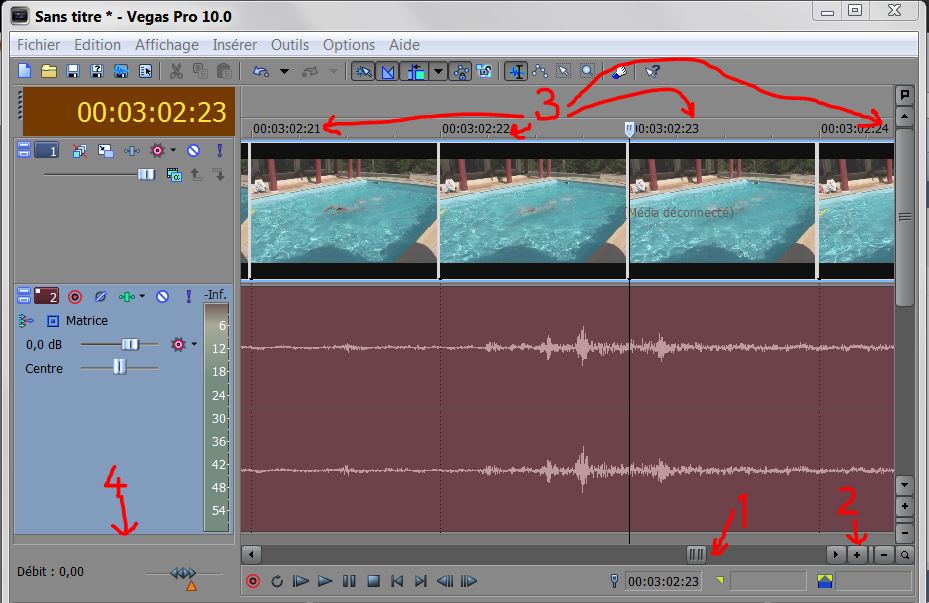Viewport: 929px width, 603px height.
Task: Arm audio track 2 for recording
Action: [75, 296]
